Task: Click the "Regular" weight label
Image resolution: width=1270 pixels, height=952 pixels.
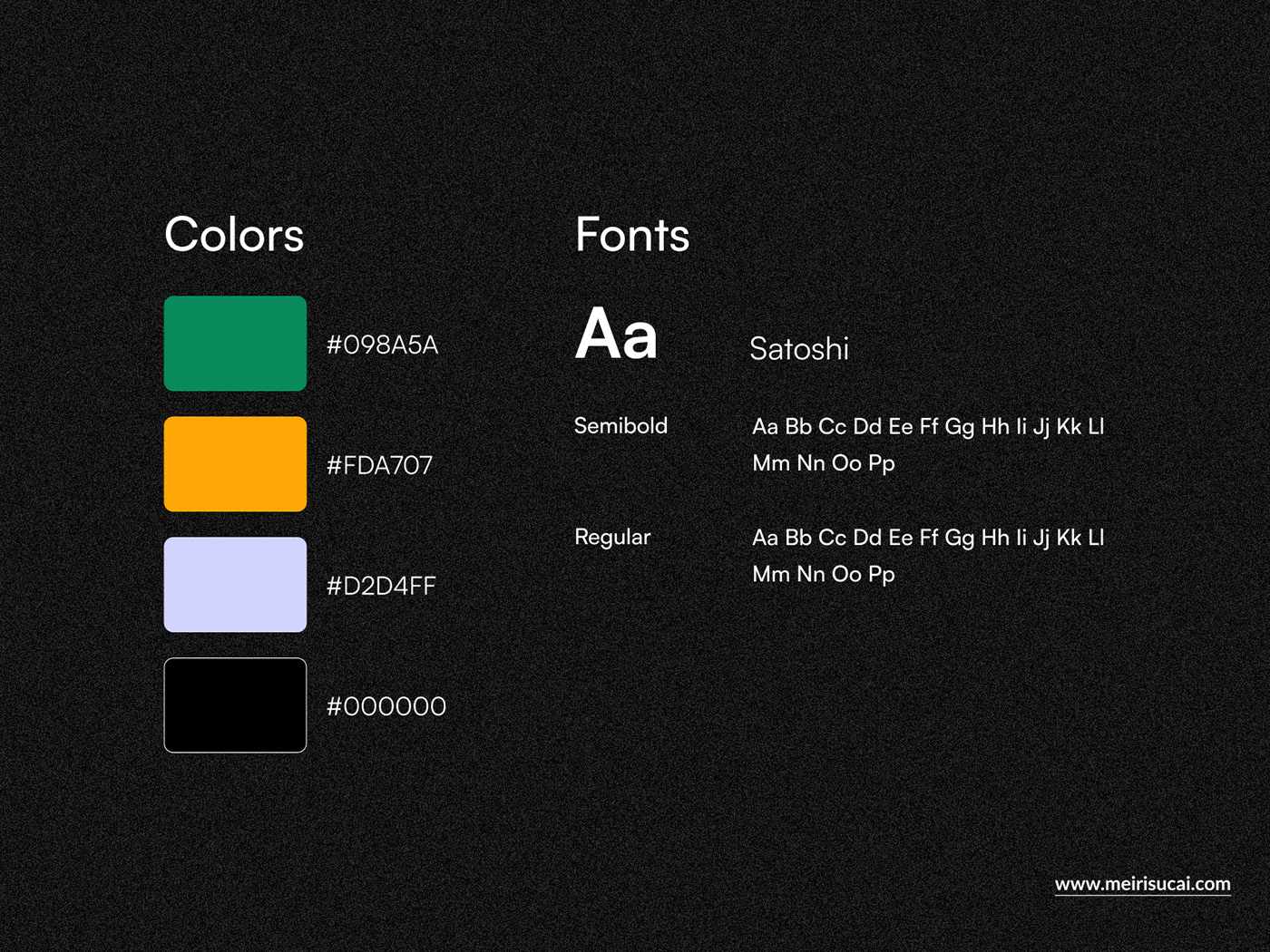Action: [x=612, y=538]
